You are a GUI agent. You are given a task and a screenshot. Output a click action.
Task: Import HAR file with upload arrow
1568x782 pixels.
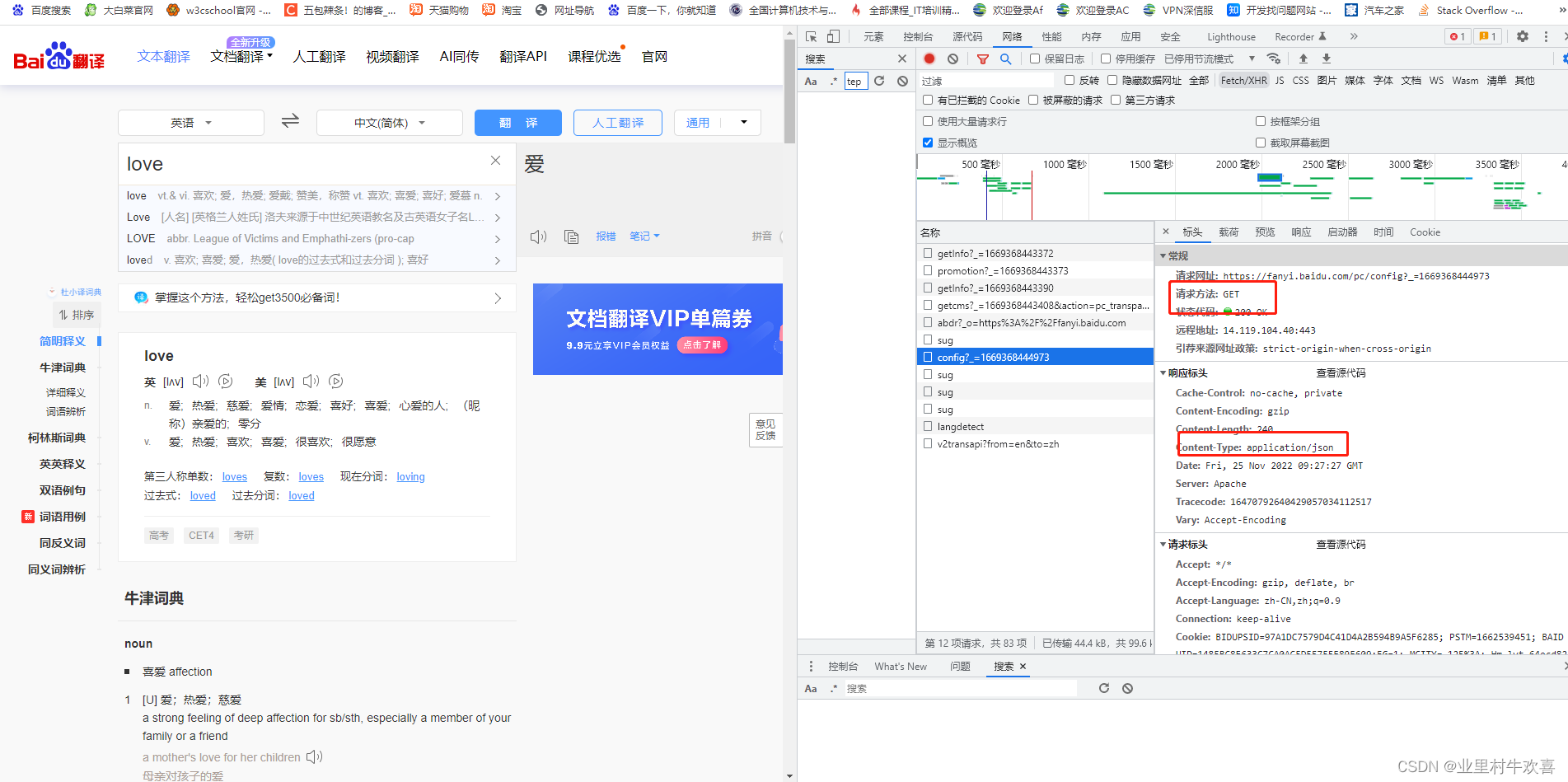pos(1303,59)
